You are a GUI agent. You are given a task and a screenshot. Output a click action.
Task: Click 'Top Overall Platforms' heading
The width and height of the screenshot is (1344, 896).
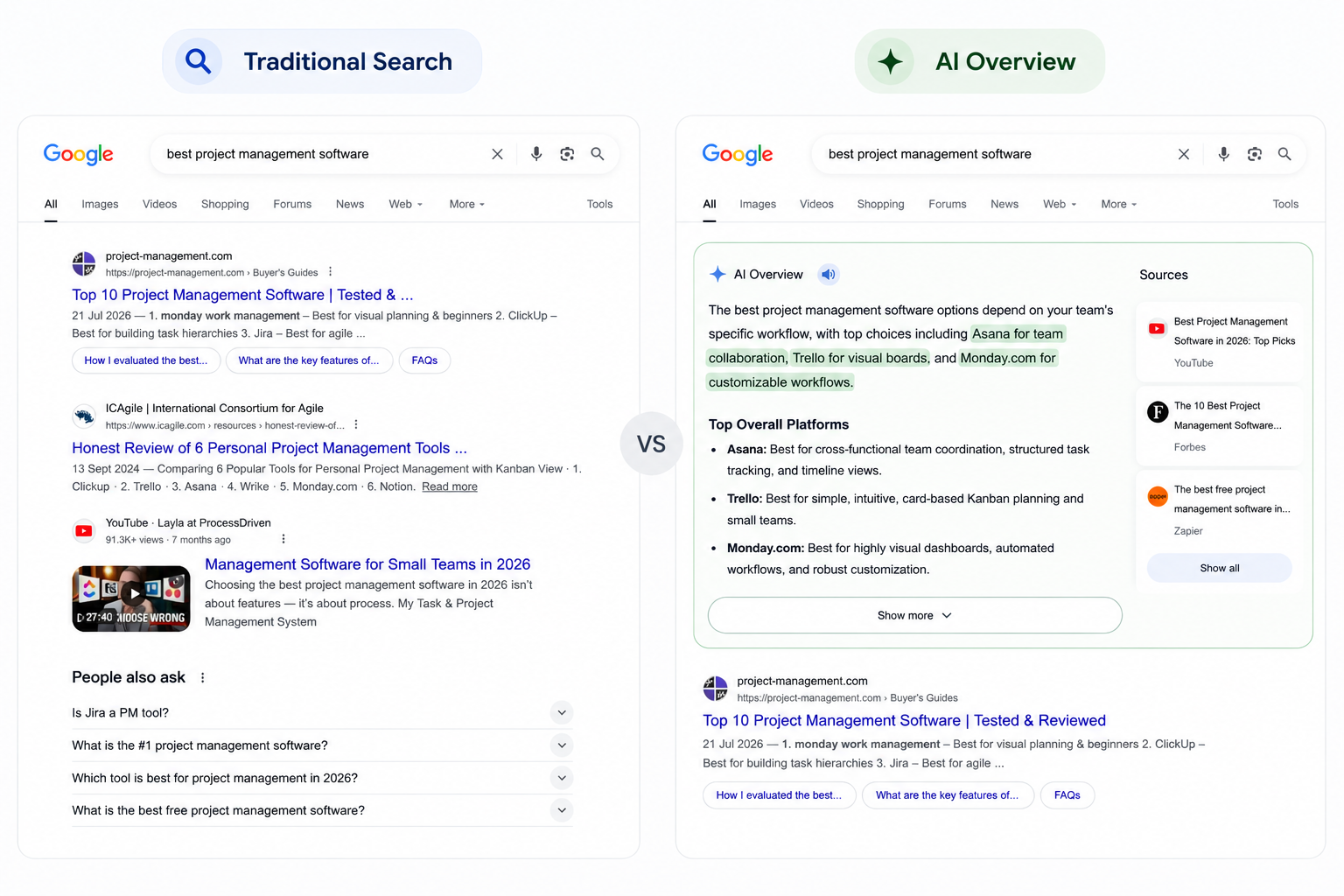779,424
